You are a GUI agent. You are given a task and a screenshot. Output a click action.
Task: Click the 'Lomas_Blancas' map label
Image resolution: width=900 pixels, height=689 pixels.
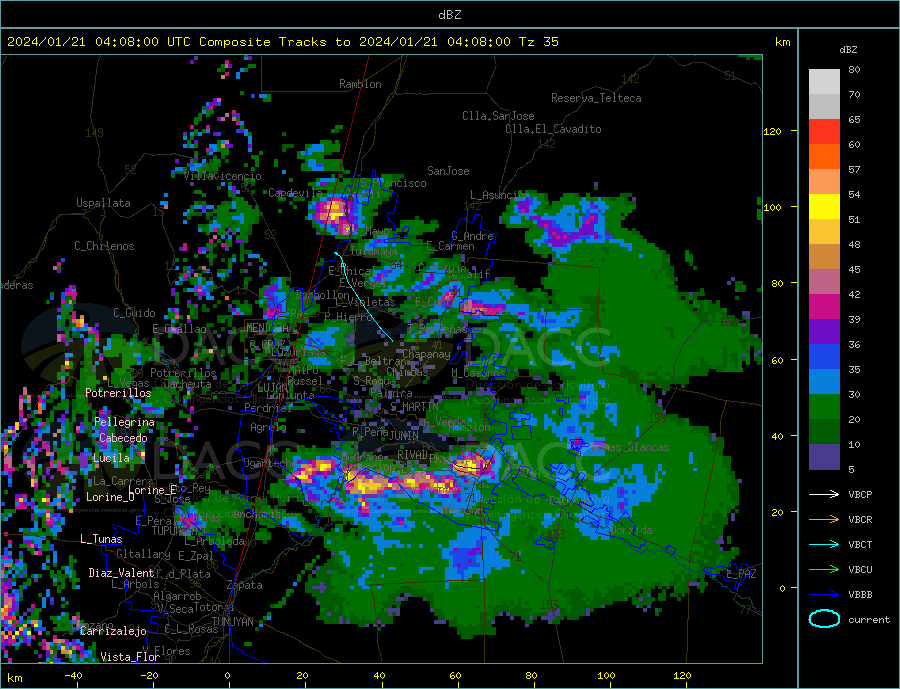pyautogui.click(x=630, y=447)
